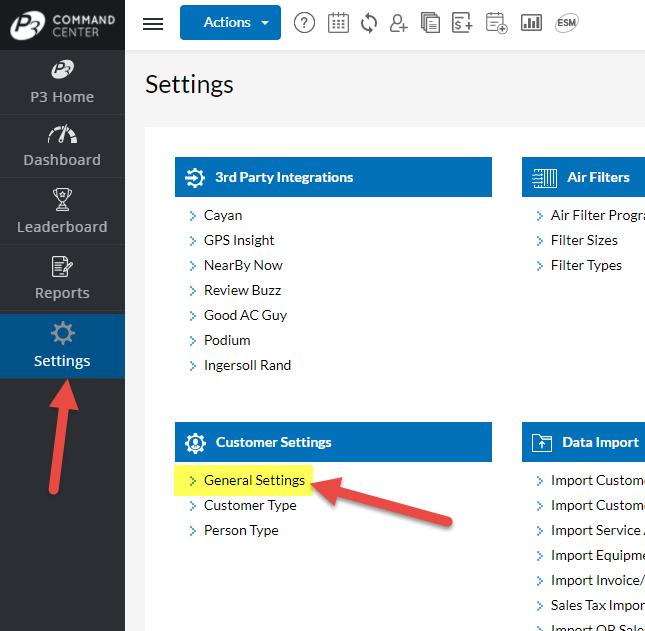Image resolution: width=645 pixels, height=631 pixels.
Task: Open Leaderboard from the sidebar
Action: (62, 211)
